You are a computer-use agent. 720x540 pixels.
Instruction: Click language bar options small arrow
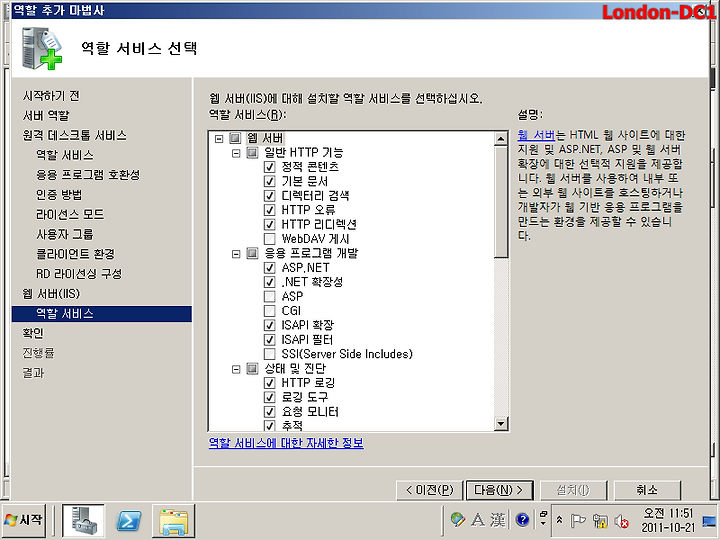click(544, 524)
